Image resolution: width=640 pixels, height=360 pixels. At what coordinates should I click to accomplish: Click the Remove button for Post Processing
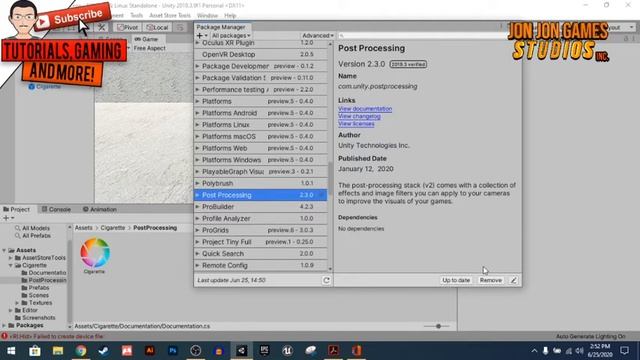point(491,280)
